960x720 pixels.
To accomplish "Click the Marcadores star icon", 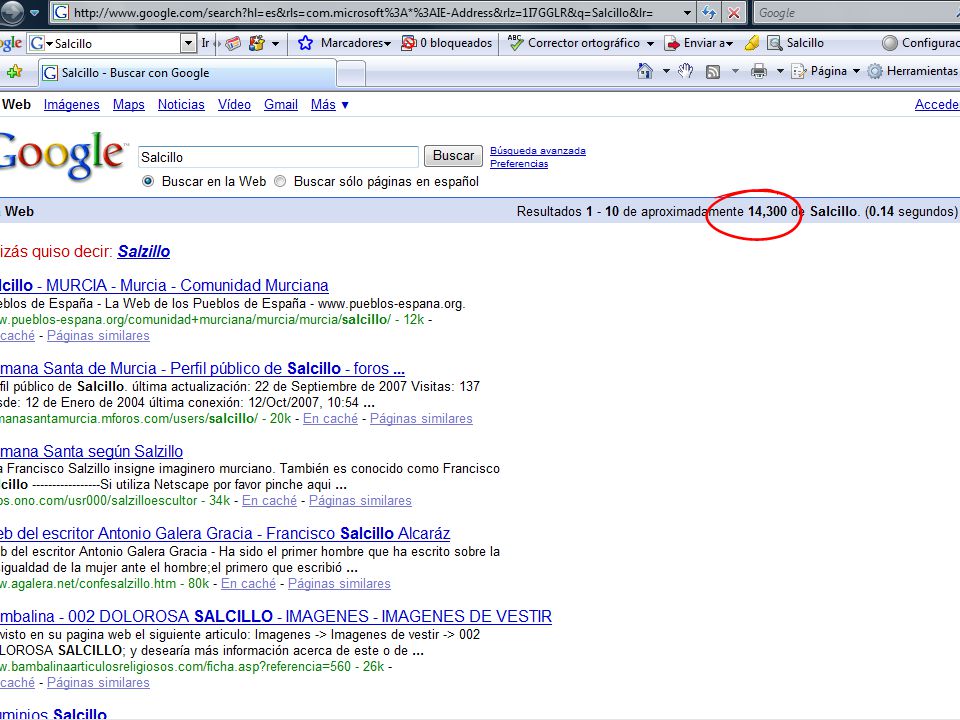I will coord(305,43).
